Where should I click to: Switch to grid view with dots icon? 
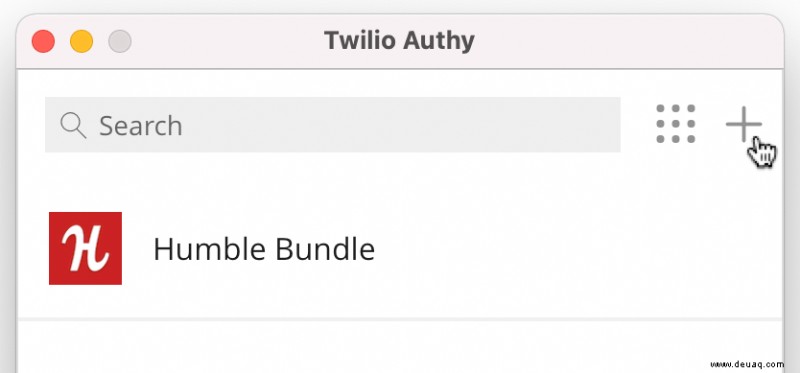pos(676,124)
